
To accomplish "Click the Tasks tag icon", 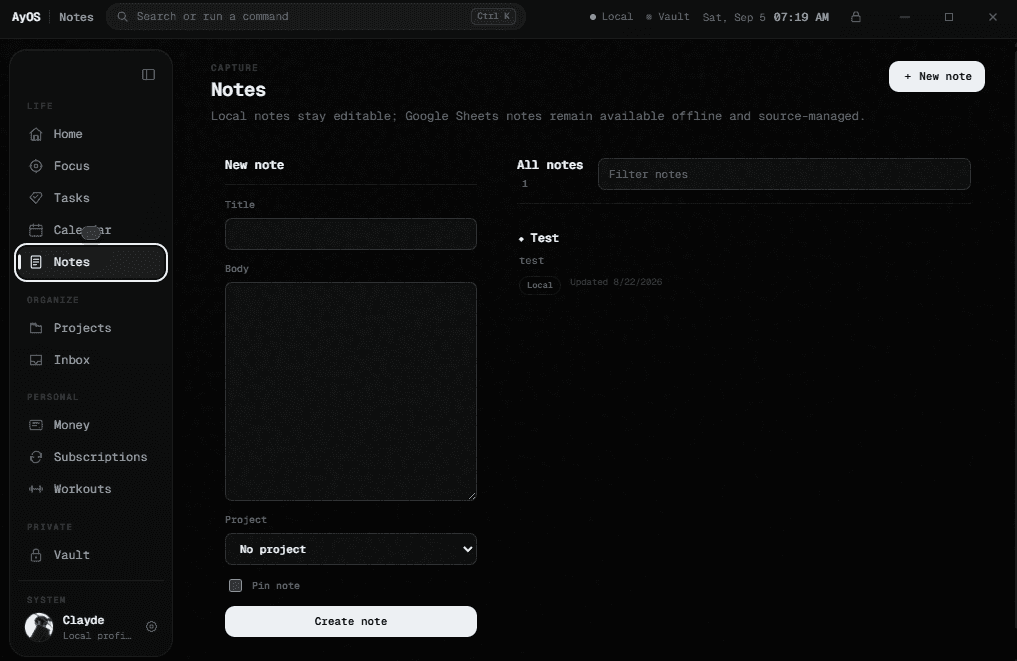I will (36, 198).
